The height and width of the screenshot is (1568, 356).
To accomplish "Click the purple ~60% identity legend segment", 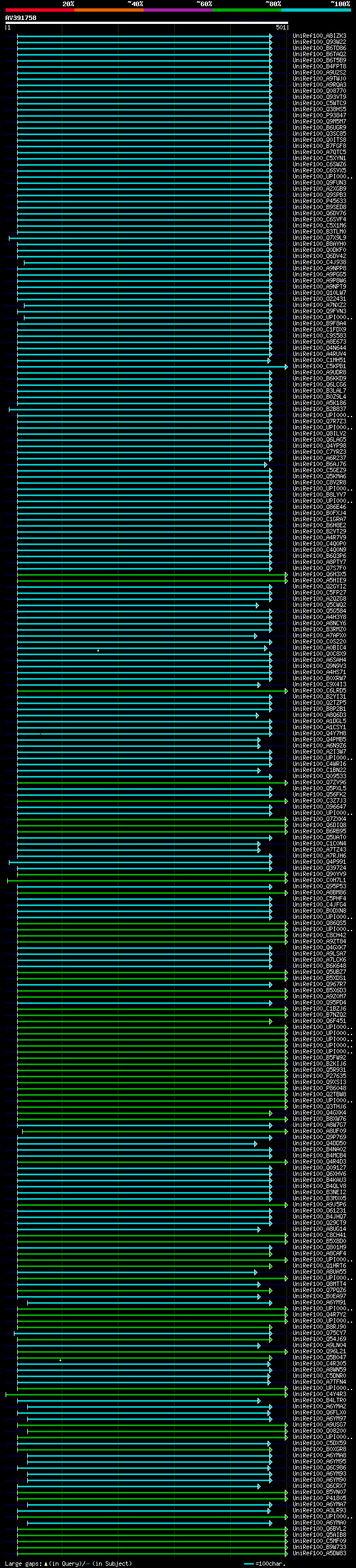I will tap(179, 10).
